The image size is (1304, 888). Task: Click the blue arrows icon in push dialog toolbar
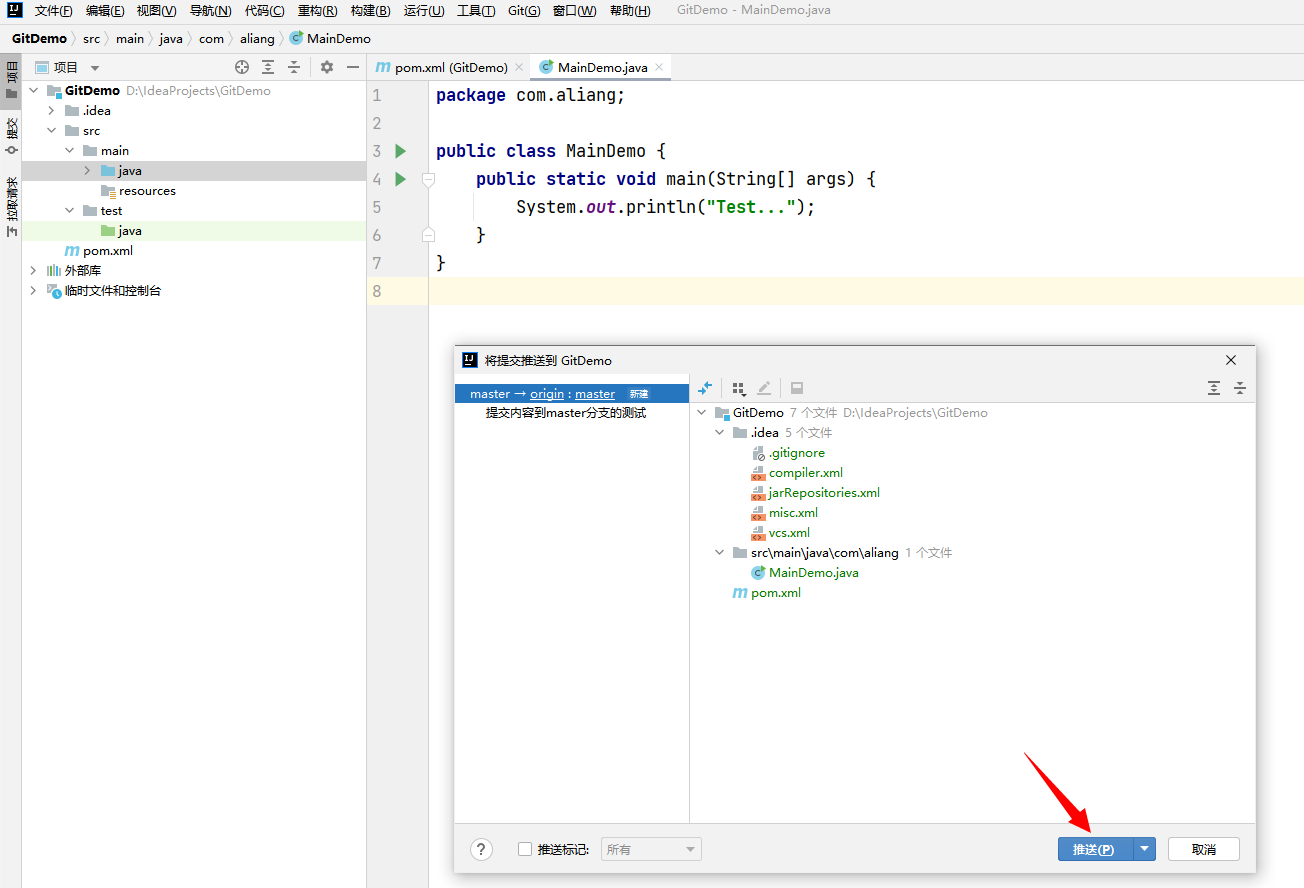705,388
